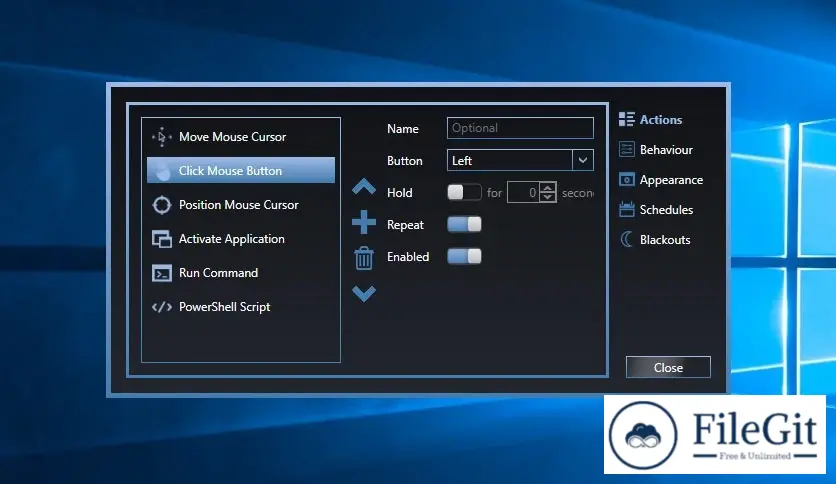The width and height of the screenshot is (836, 484).
Task: Turn off the Repeat switch
Action: 464,224
